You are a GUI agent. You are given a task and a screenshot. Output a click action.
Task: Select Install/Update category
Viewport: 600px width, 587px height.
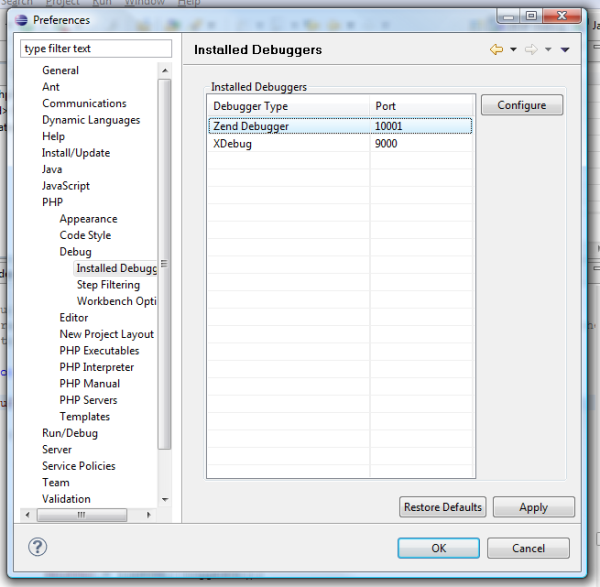pyautogui.click(x=76, y=153)
